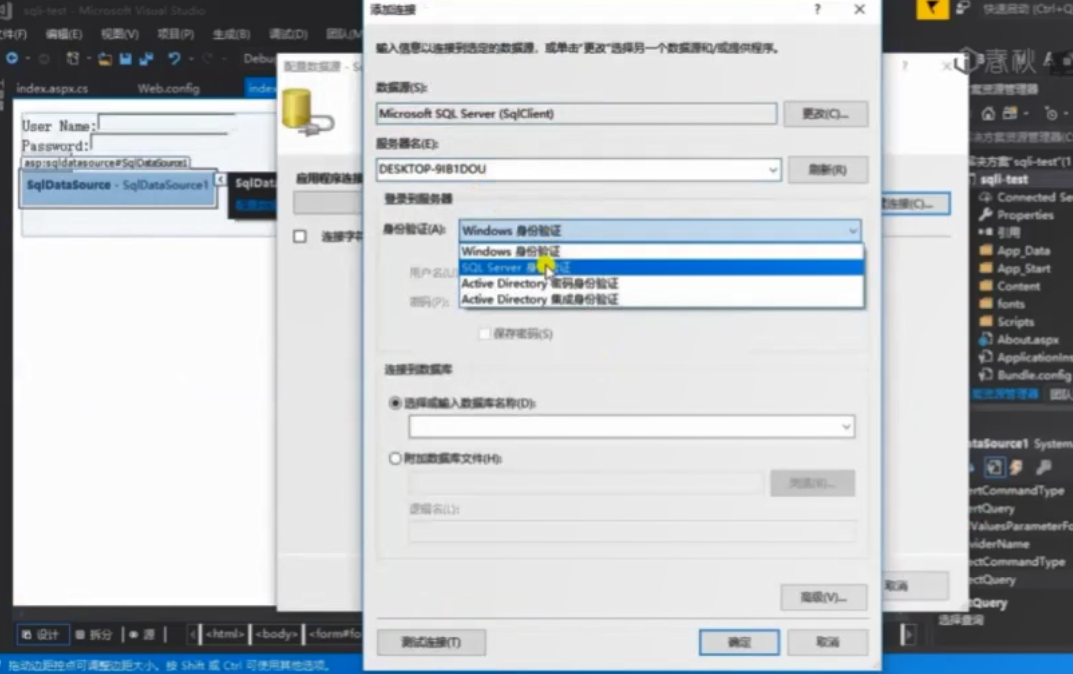
Task: Open the Debug configuration dropdown
Action: point(261,60)
